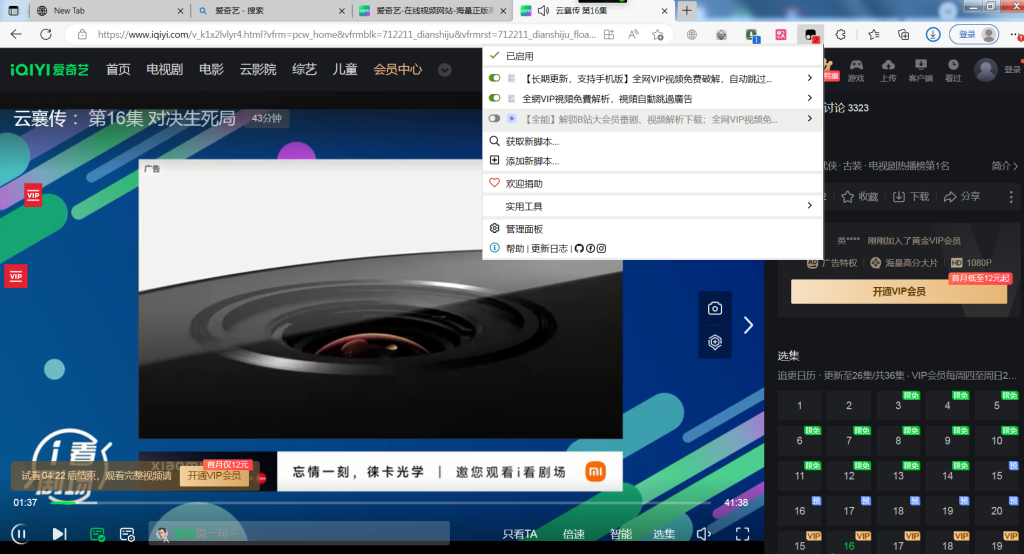
Task: Switch to the New Tab browser tab
Action: [x=110, y=10]
